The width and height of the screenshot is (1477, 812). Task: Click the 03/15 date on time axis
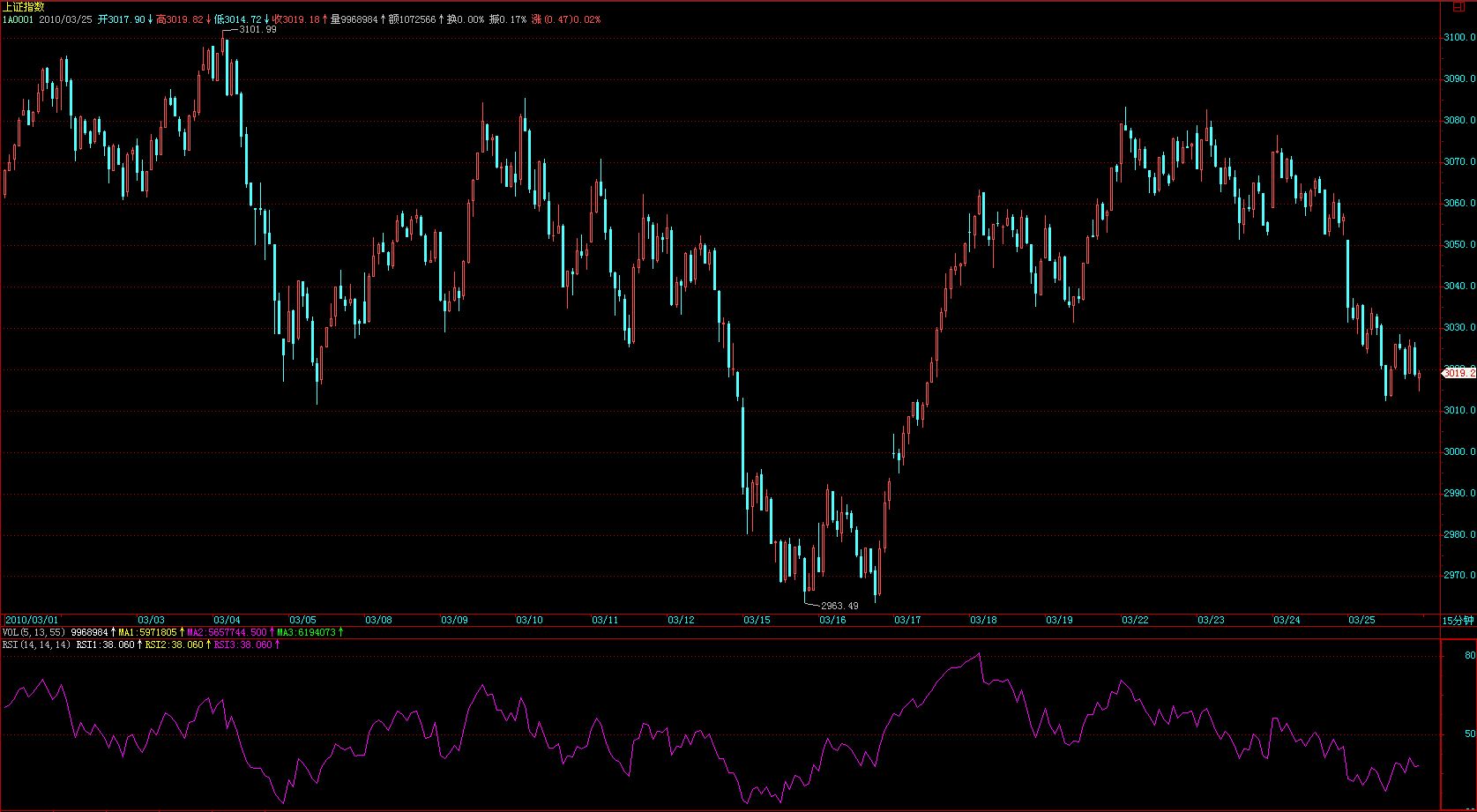(757, 620)
